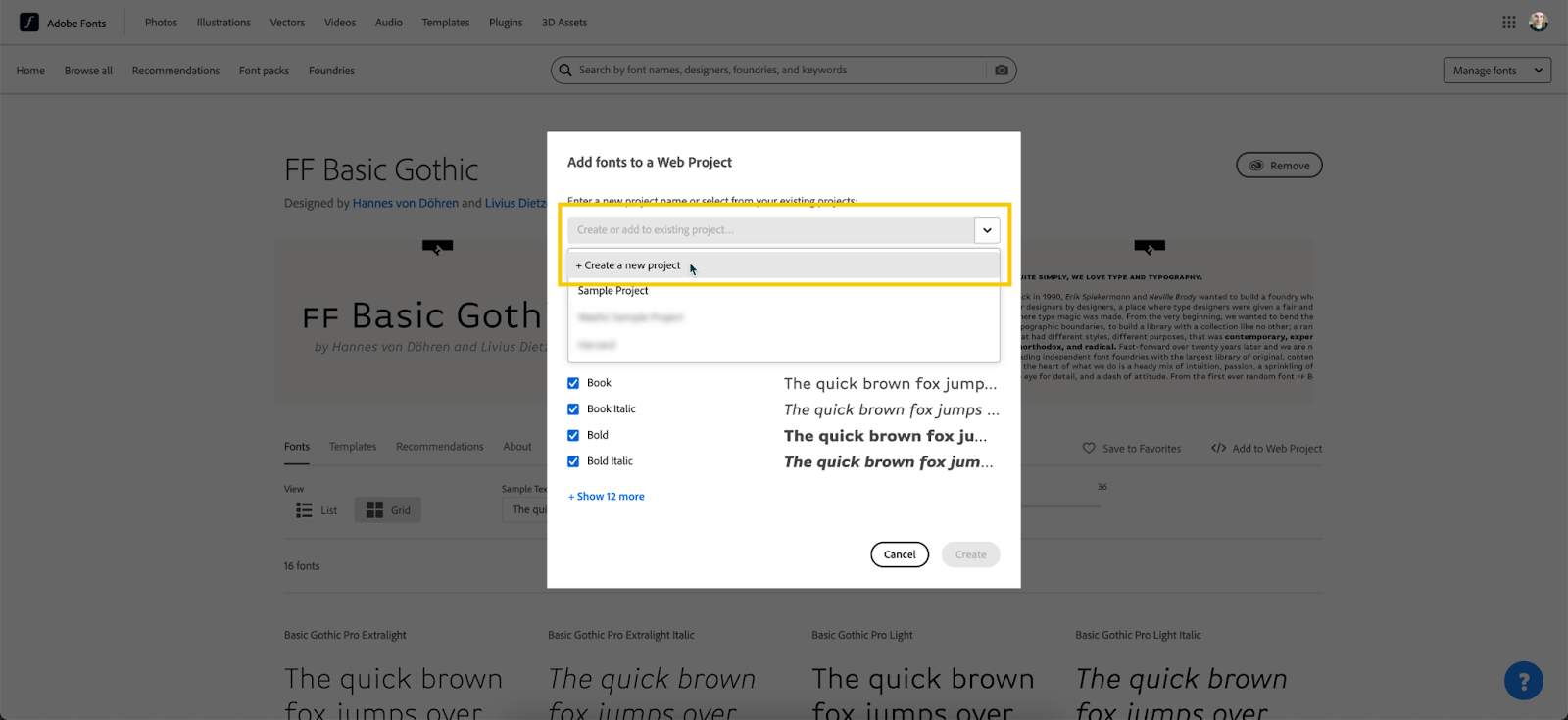The height and width of the screenshot is (720, 1568).
Task: Uncheck the Book Italic checkbox
Action: (x=573, y=409)
